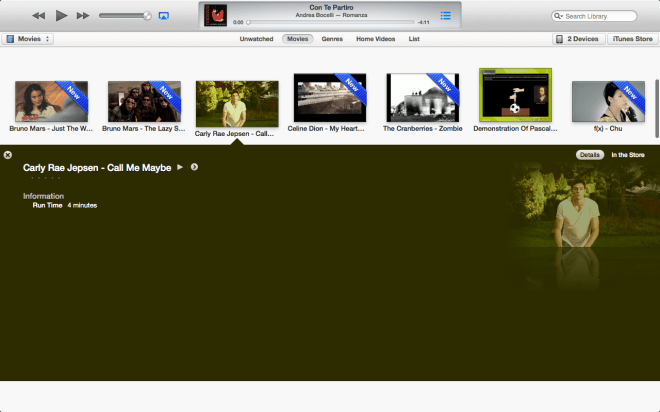Open the Home Videos tab
Image resolution: width=660 pixels, height=412 pixels.
tap(375, 39)
